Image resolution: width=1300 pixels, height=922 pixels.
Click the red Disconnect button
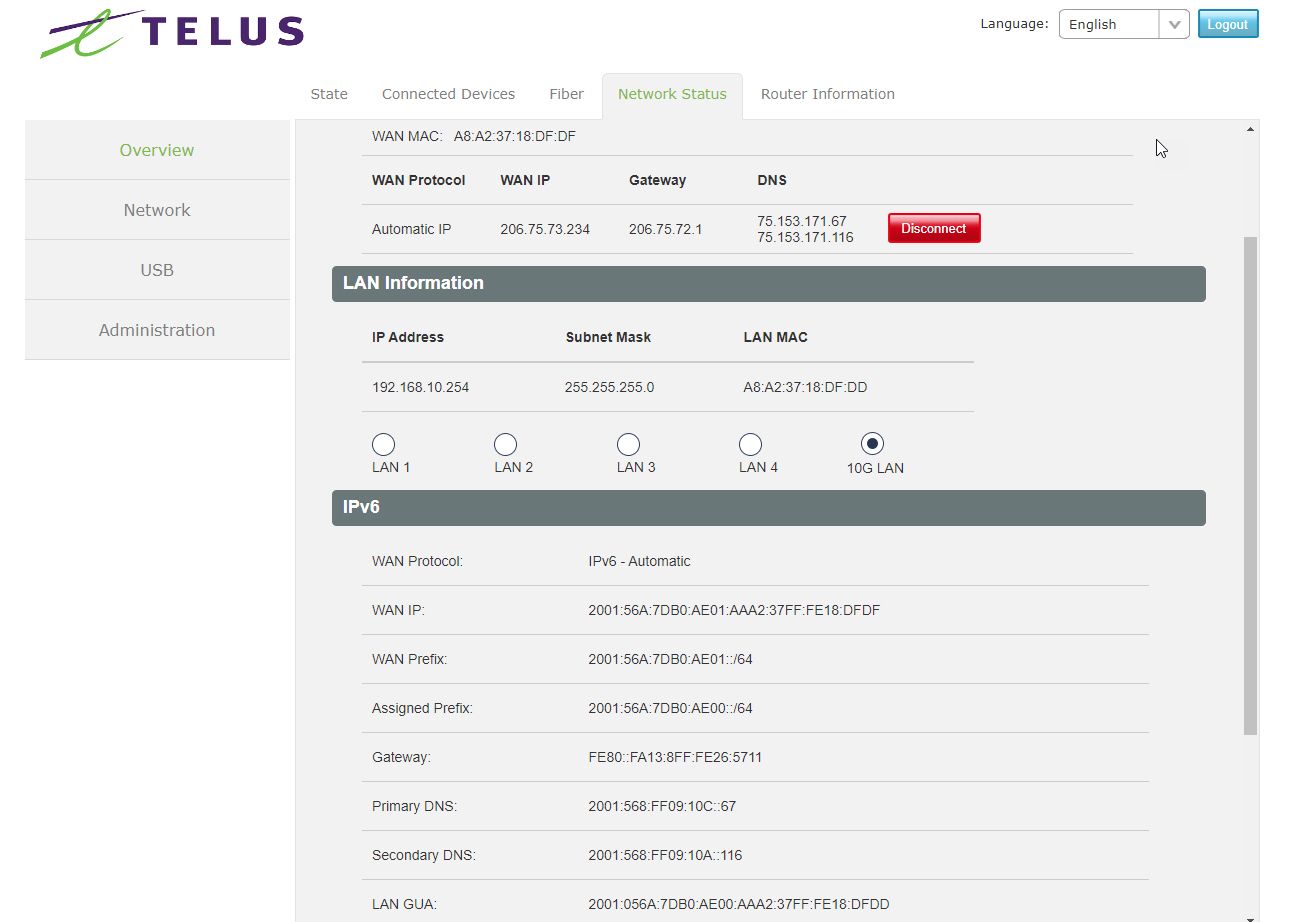(x=934, y=228)
